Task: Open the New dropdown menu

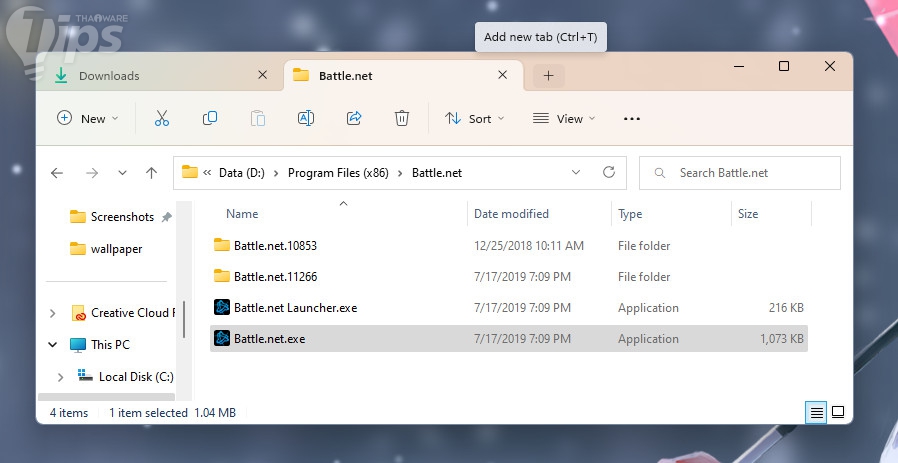Action: pyautogui.click(x=88, y=119)
